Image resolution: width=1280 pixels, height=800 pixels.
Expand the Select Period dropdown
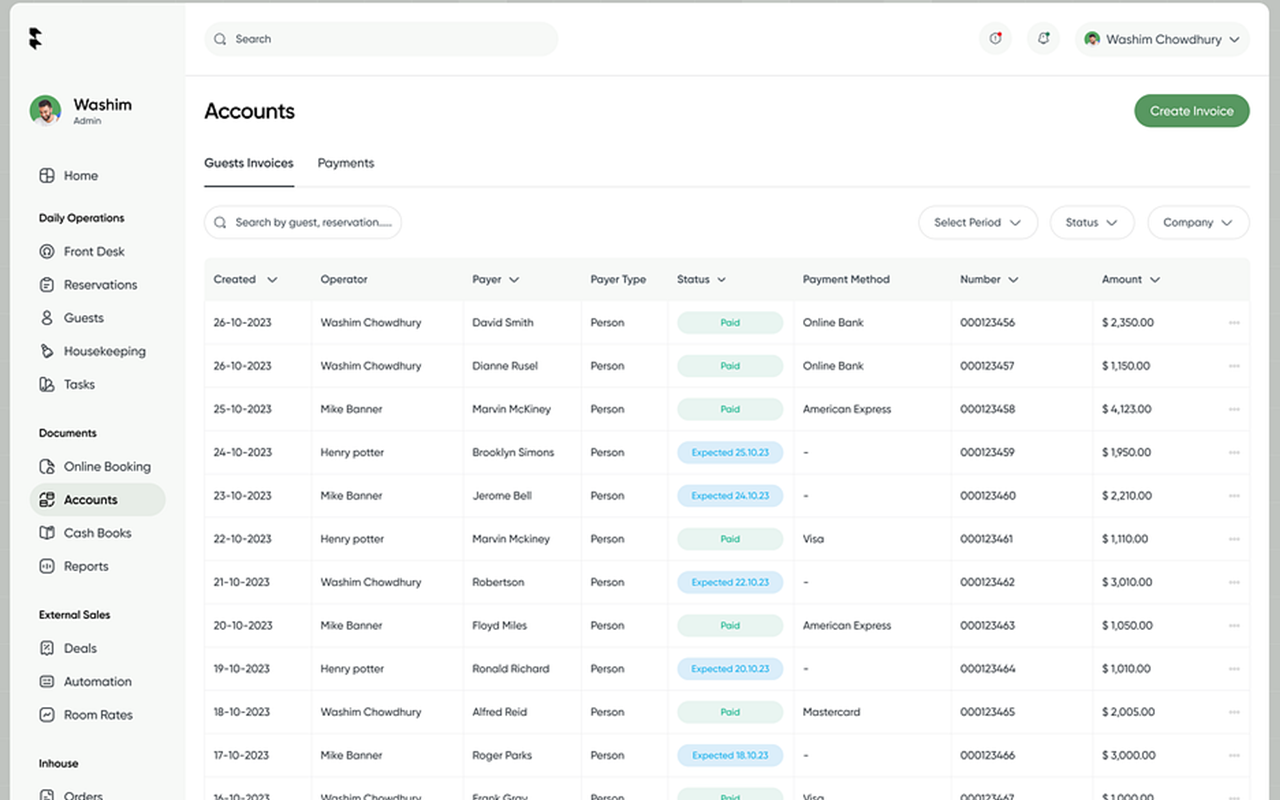tap(977, 222)
